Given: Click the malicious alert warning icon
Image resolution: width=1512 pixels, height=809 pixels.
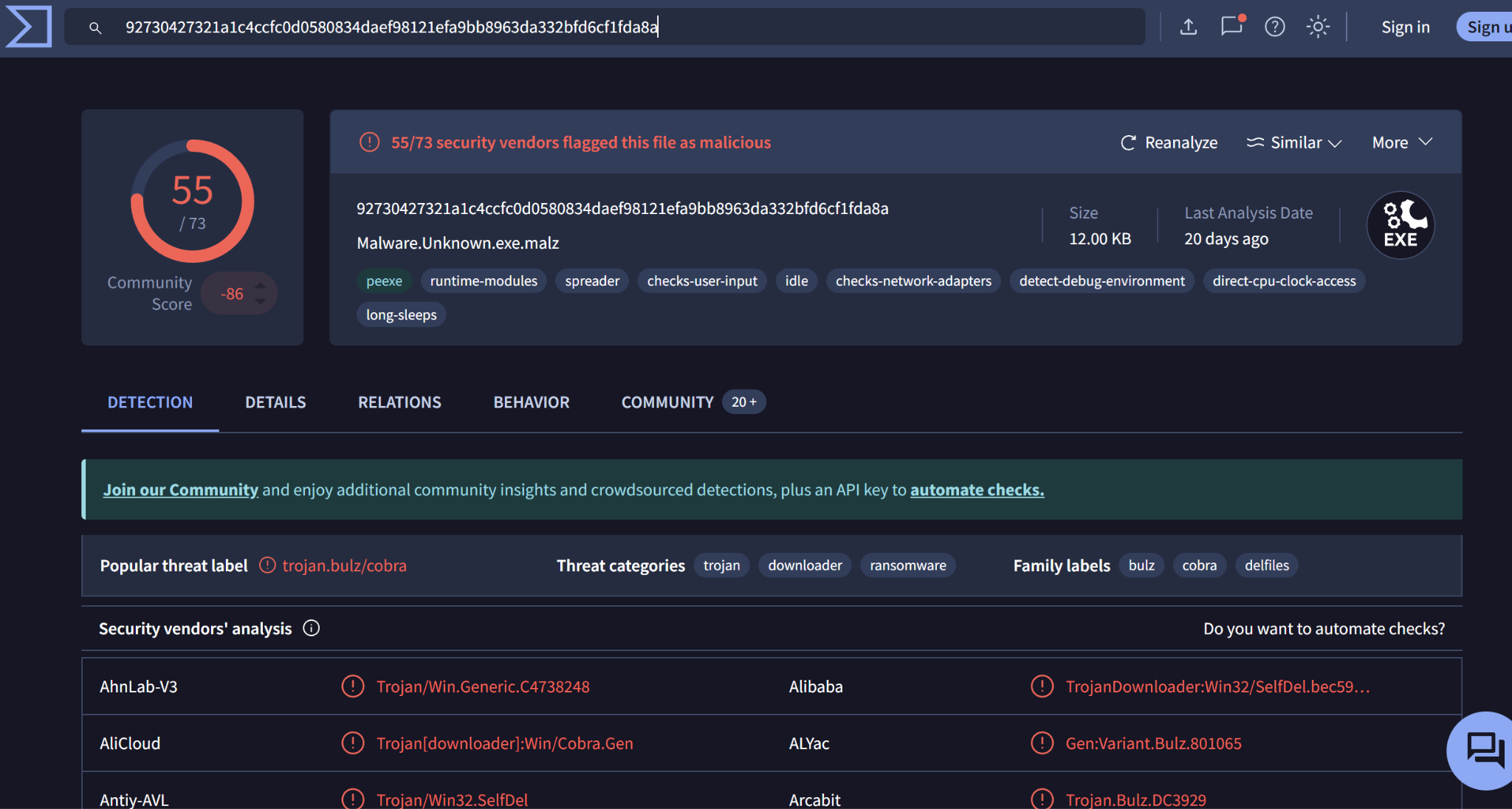Looking at the screenshot, I should point(369,142).
